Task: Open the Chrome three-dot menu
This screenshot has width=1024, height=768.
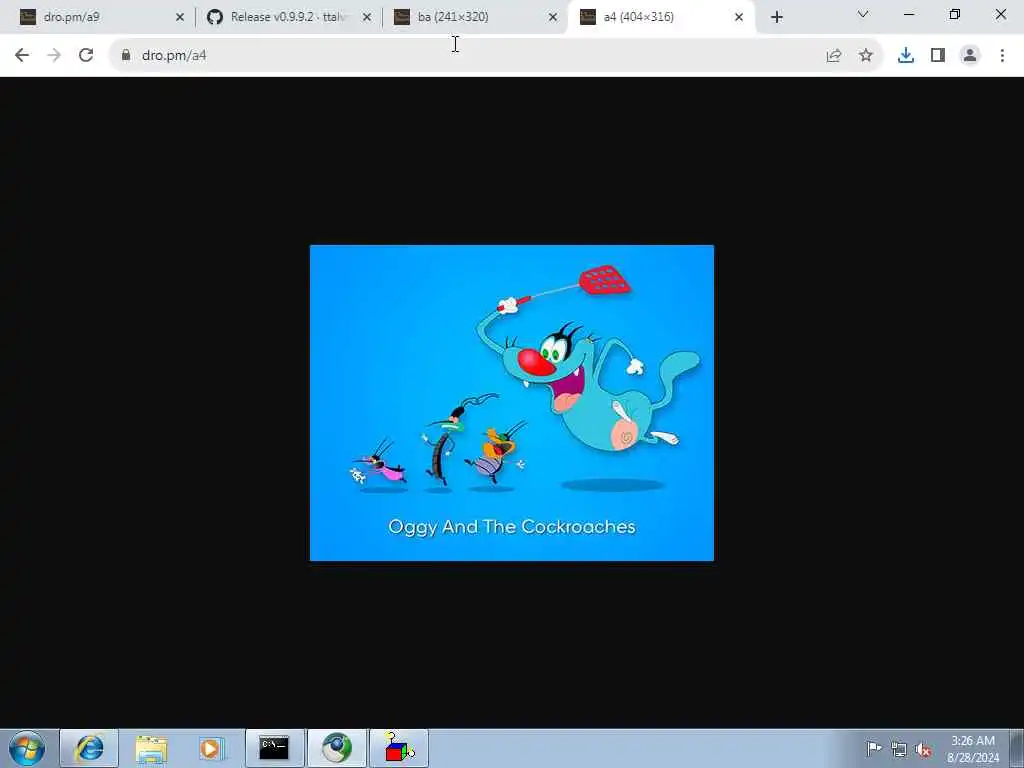Action: (x=1002, y=56)
